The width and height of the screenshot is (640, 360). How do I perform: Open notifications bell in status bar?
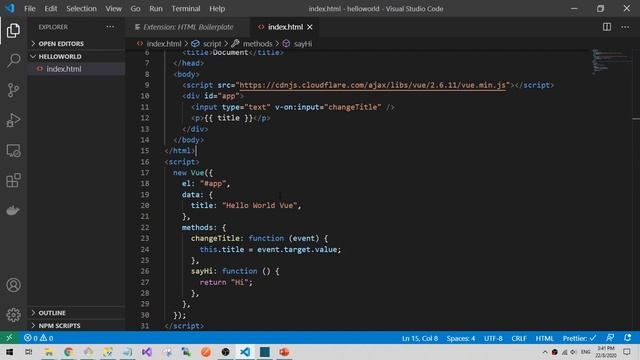[627, 338]
